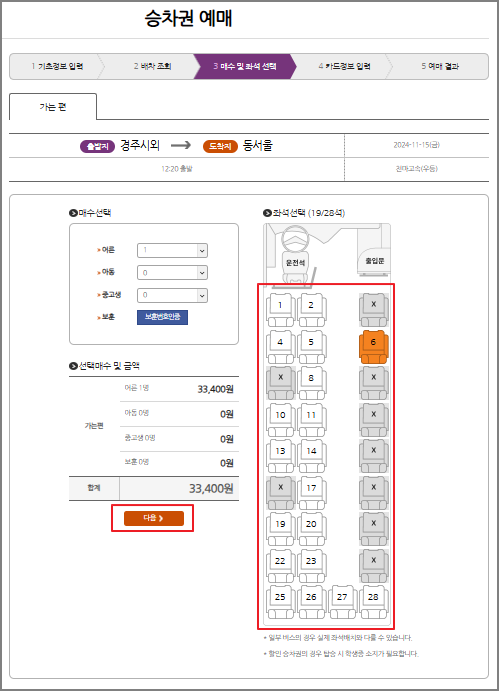Screen dimensions: 499x691
Task: Choose back-row seat 25
Action: [280, 602]
